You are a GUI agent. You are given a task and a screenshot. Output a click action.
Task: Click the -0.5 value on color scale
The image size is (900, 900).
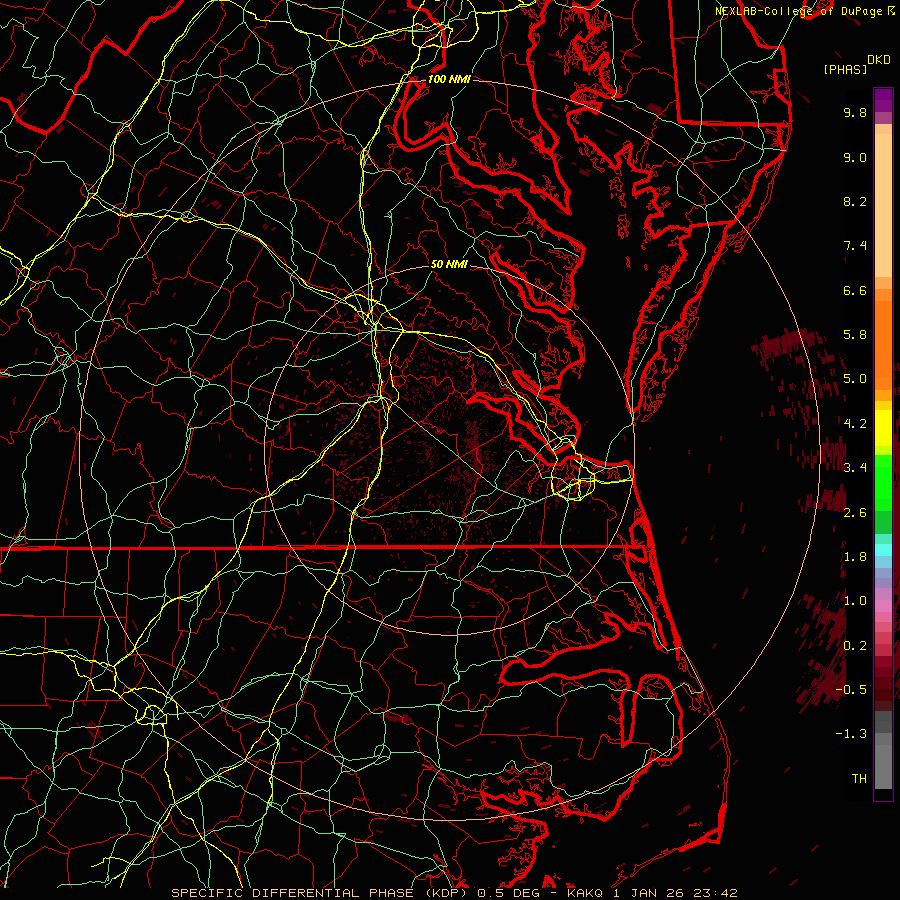[851, 689]
